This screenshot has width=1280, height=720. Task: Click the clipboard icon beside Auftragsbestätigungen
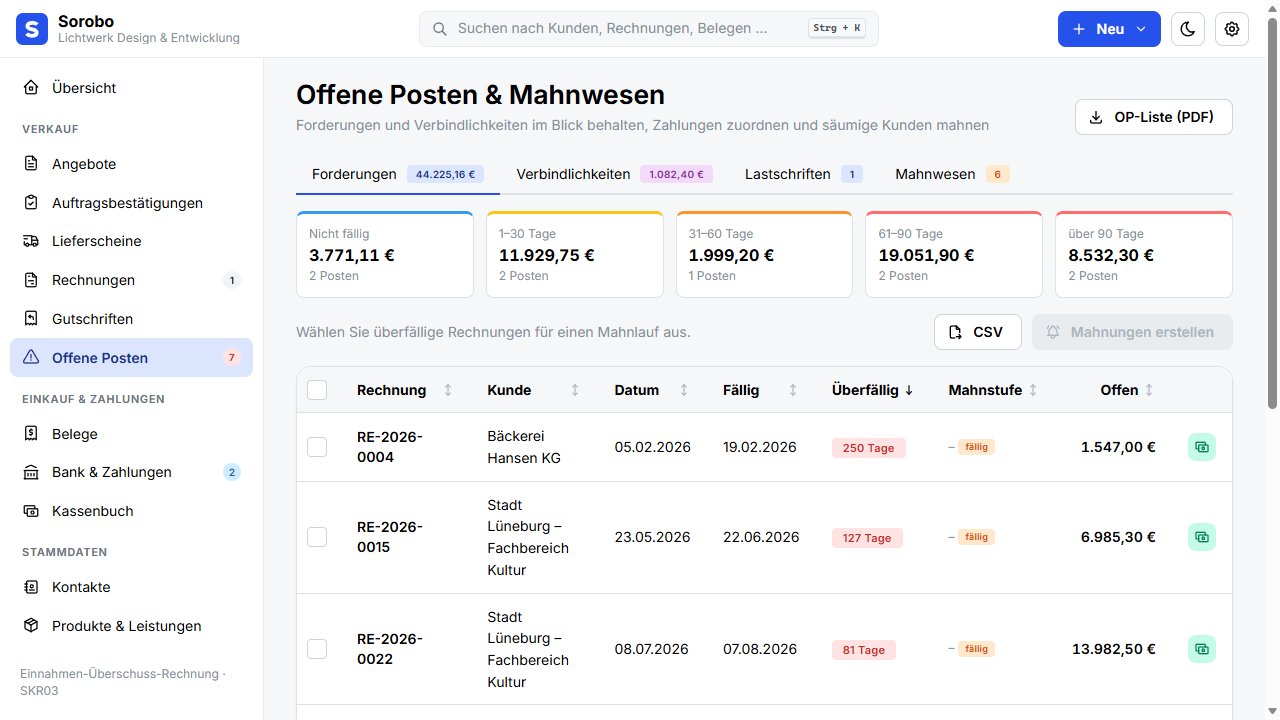tap(31, 203)
